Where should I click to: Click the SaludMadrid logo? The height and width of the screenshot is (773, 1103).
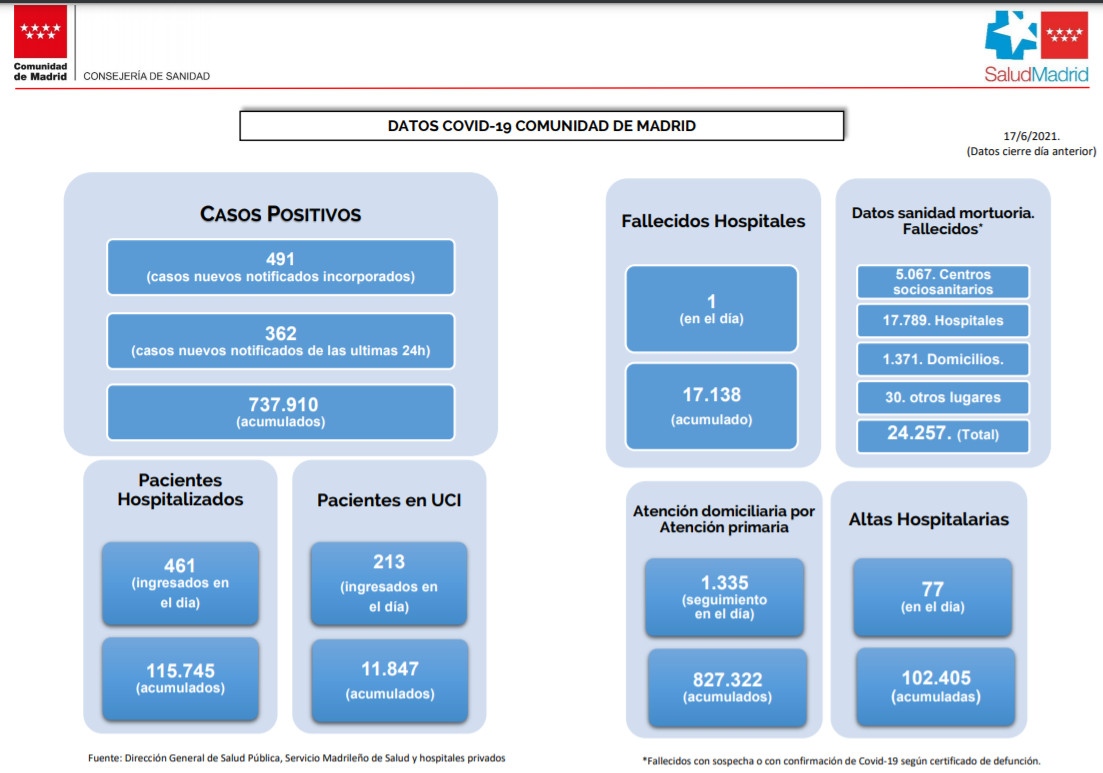click(x=1036, y=48)
